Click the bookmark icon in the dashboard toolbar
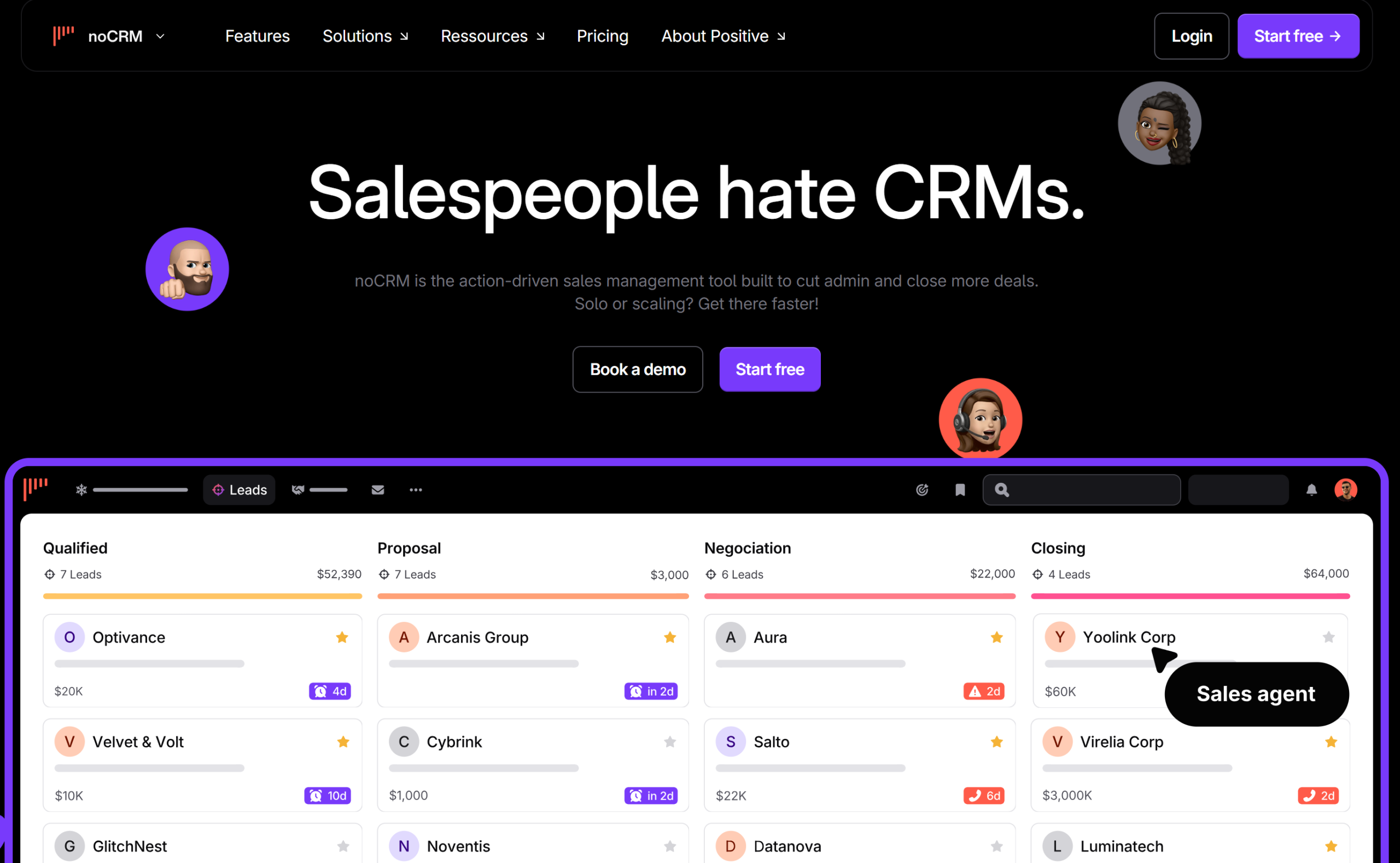The height and width of the screenshot is (863, 1400). [960, 489]
